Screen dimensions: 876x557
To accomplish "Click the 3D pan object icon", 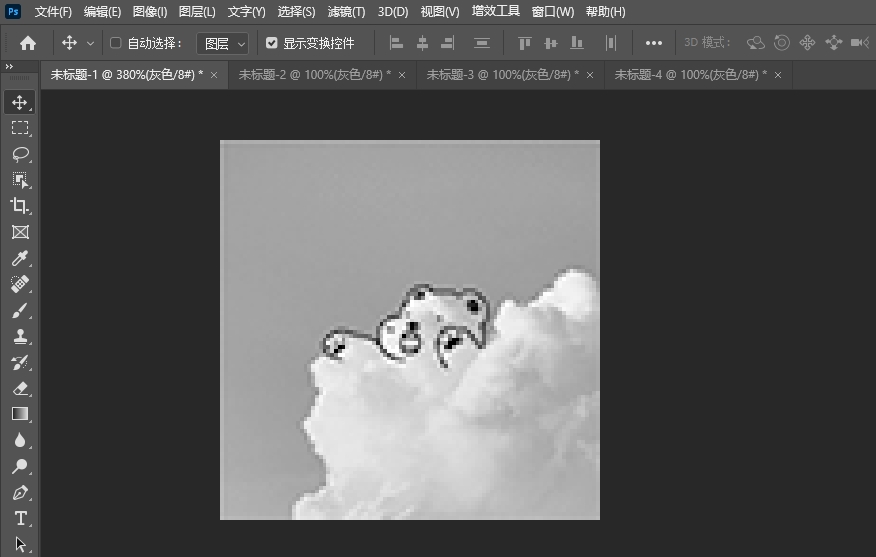I will point(807,43).
